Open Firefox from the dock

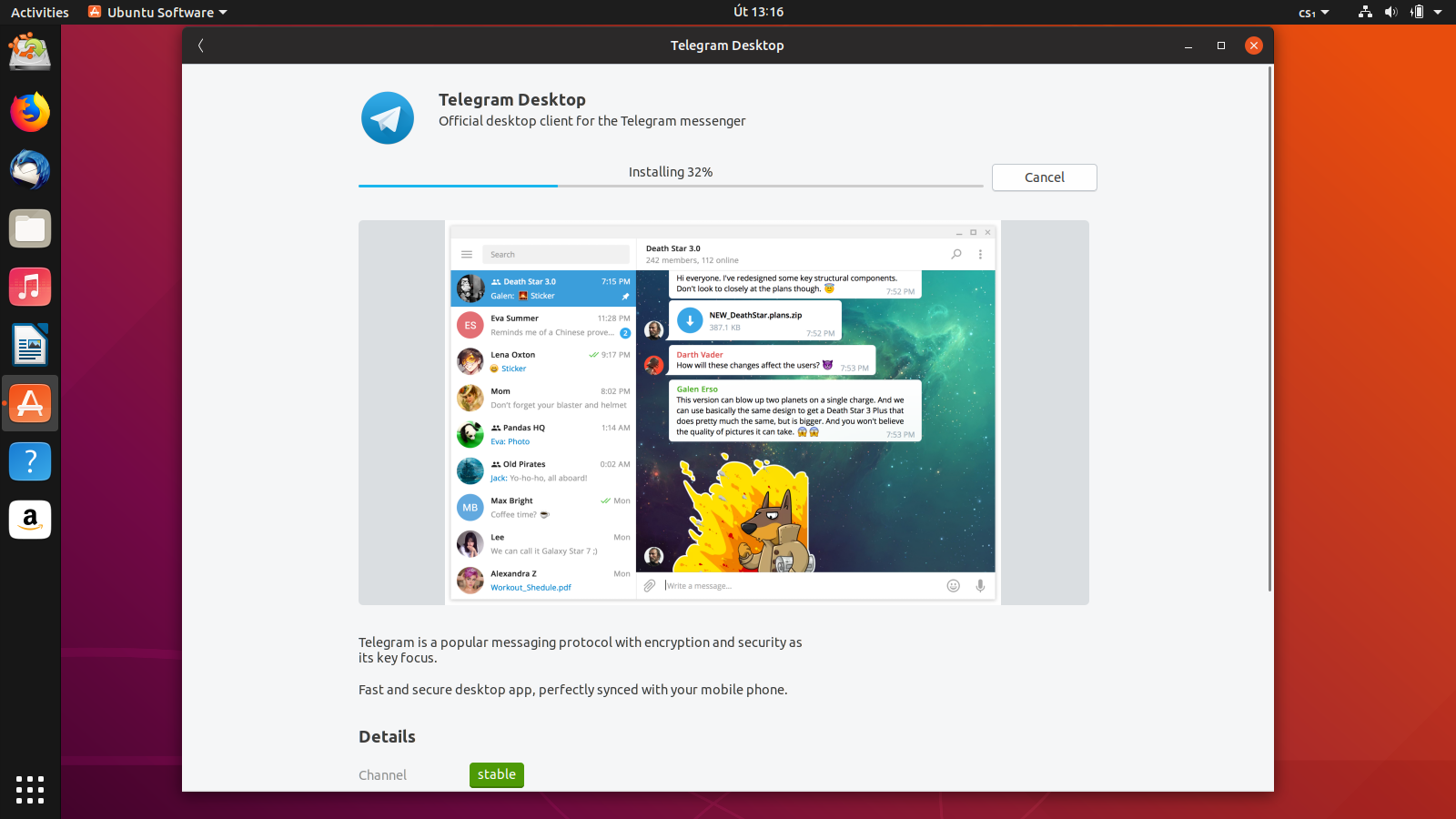point(30,112)
